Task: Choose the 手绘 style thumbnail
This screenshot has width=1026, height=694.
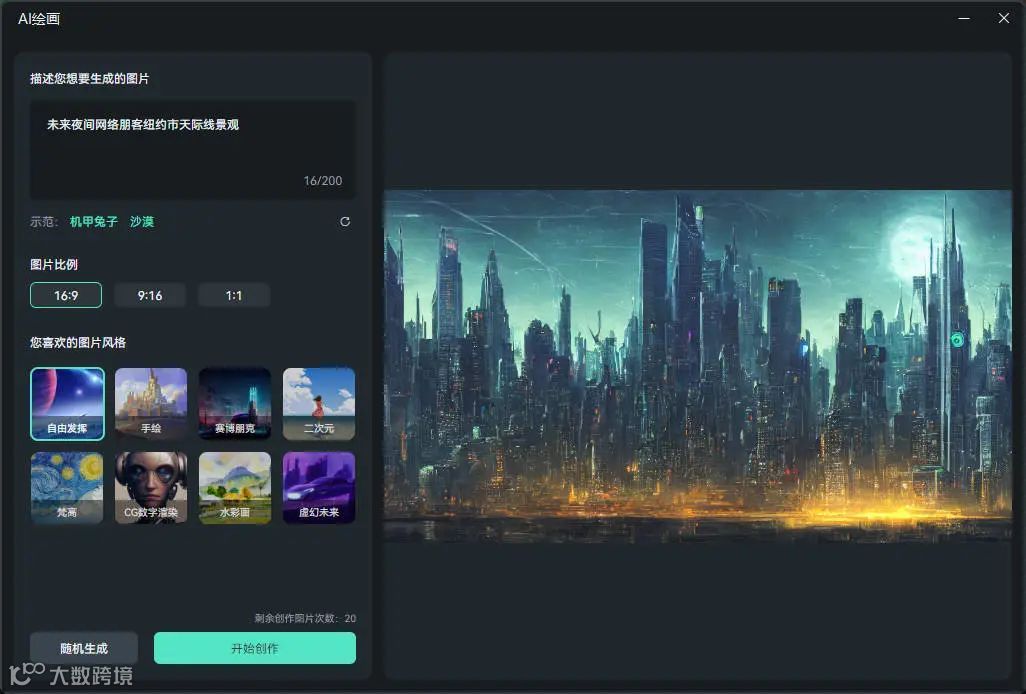Action: [x=151, y=404]
